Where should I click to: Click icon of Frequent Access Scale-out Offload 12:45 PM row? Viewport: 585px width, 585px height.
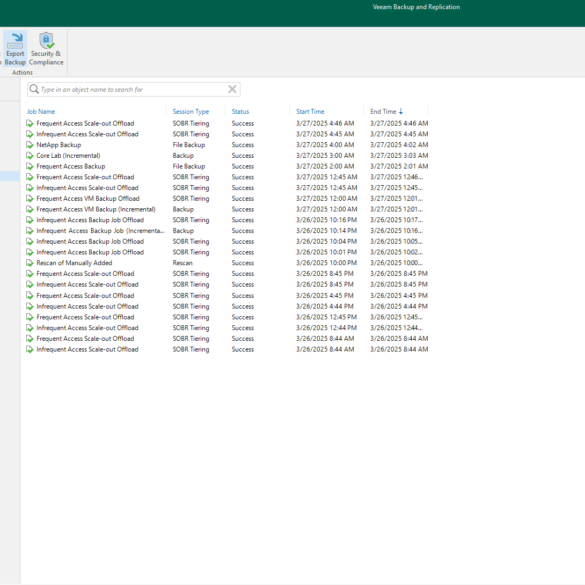pos(30,317)
